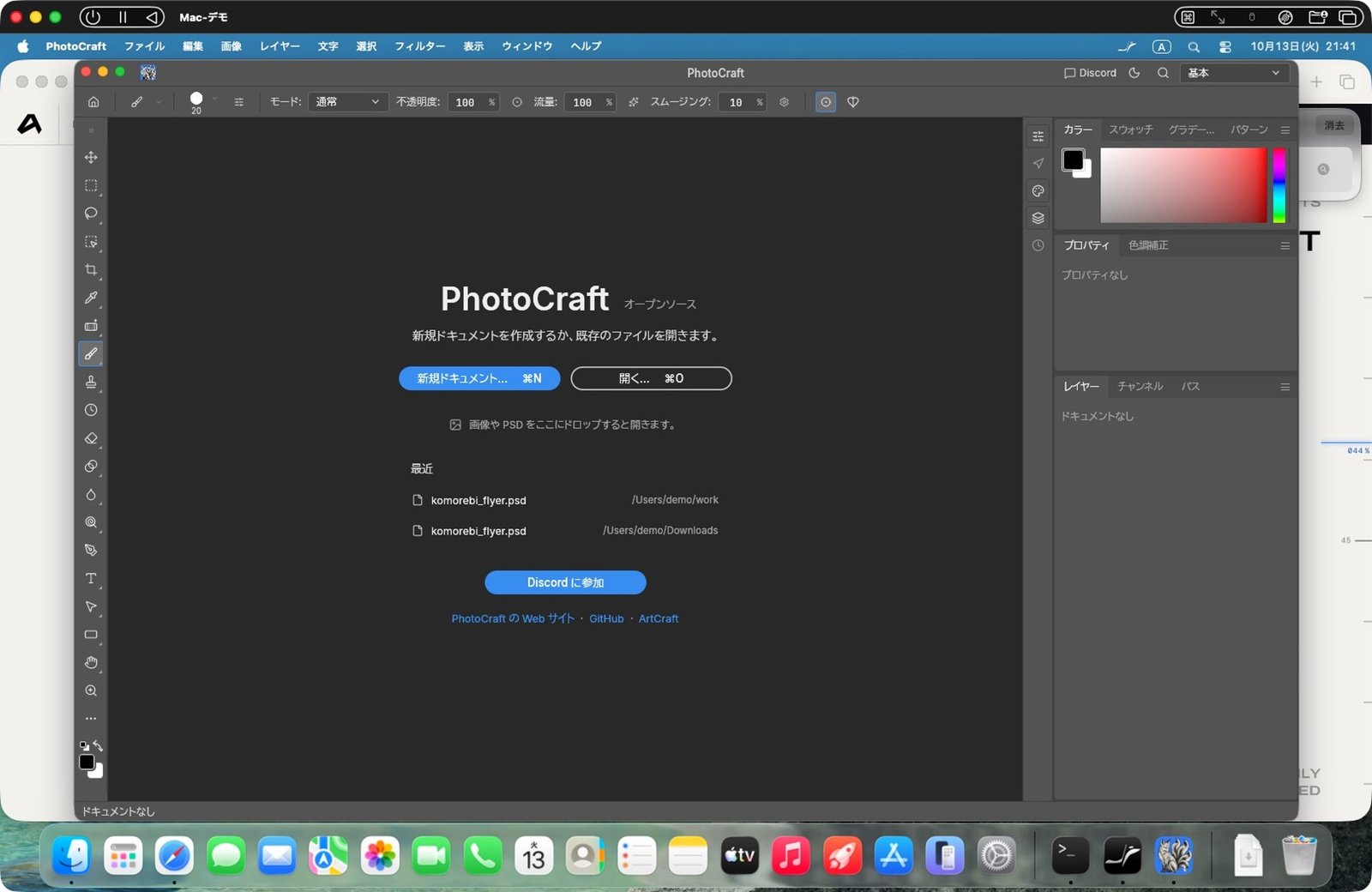
Task: Open the History clock icon in side strip
Action: tap(1038, 245)
